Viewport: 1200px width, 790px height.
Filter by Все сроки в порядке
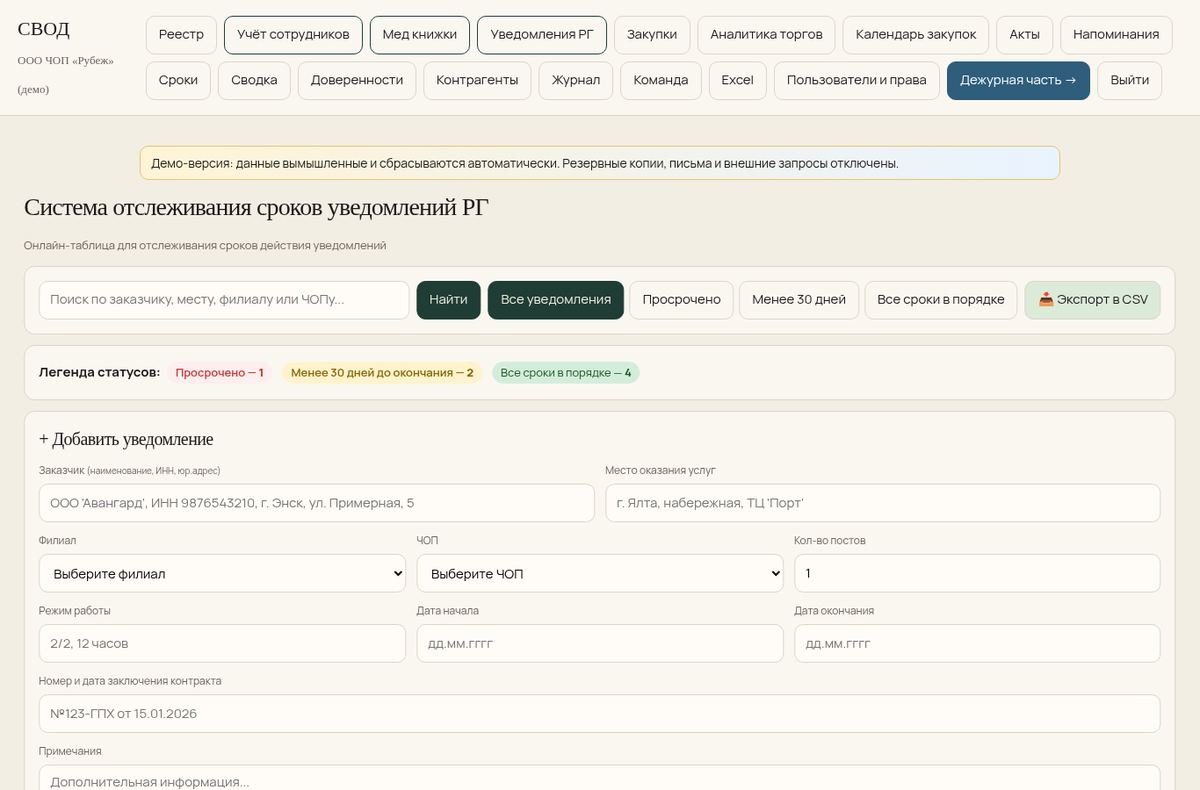(941, 300)
